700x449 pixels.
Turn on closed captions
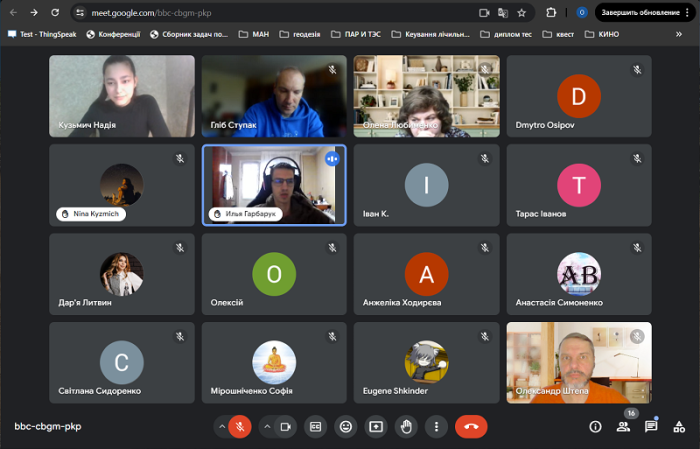(315, 426)
